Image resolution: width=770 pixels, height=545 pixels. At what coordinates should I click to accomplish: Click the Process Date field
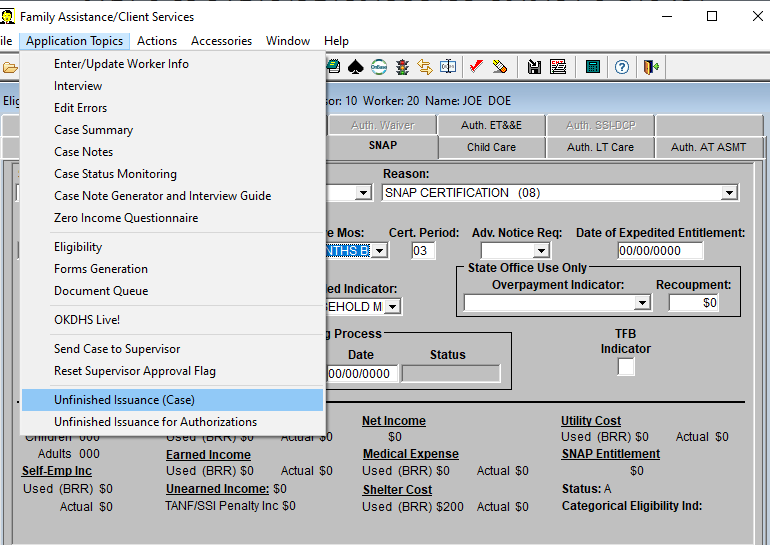point(361,374)
